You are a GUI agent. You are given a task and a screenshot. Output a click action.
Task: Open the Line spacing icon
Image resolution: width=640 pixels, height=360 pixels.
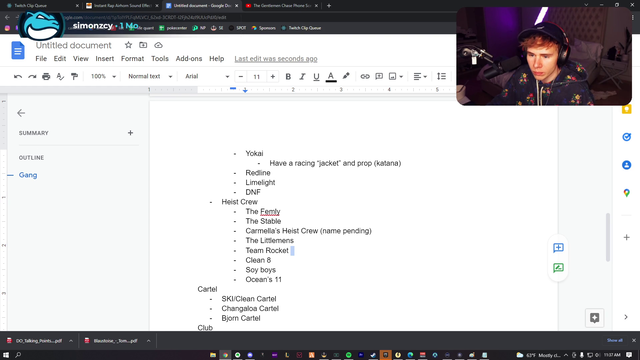pyautogui.click(x=441, y=76)
